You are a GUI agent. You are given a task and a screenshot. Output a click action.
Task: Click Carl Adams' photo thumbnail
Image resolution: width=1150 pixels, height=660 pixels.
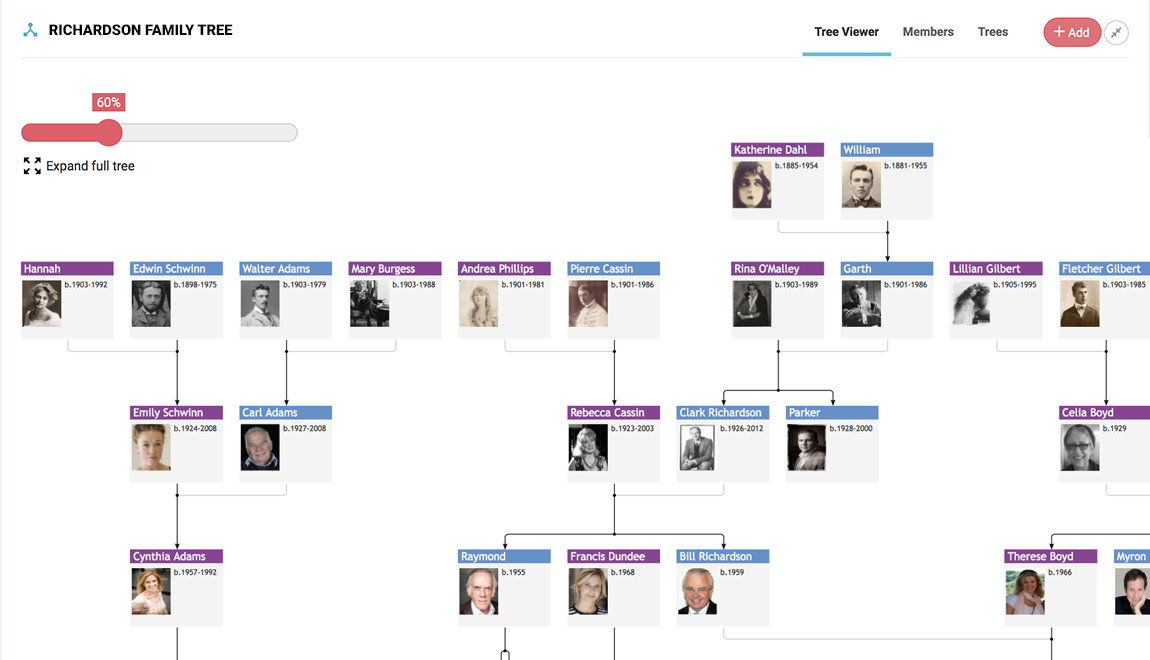[x=260, y=447]
